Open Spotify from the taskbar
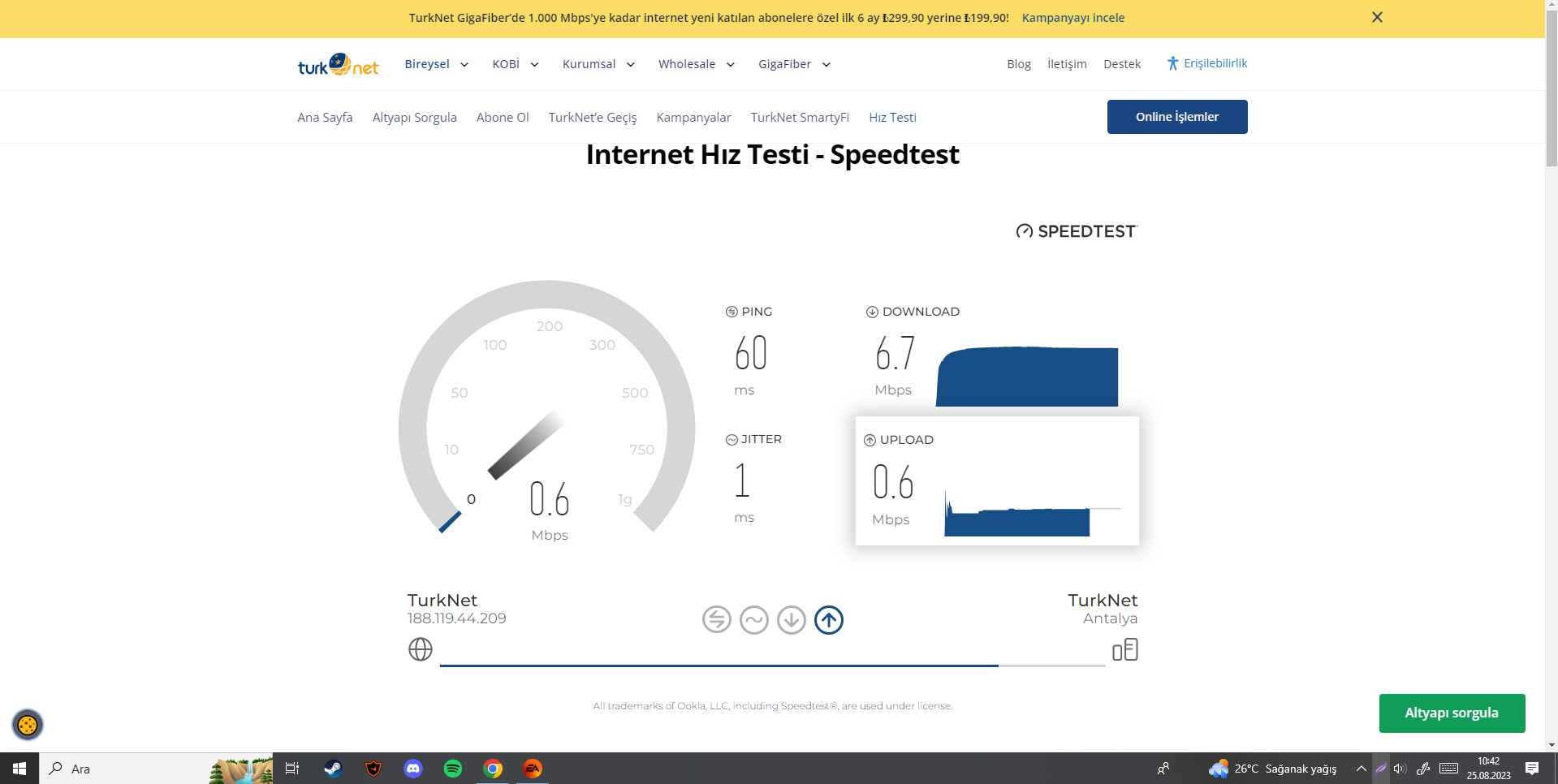This screenshot has height=784, width=1558. (453, 769)
